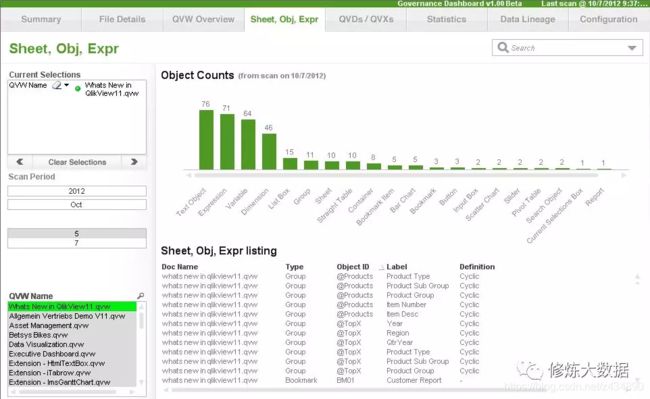Select day 5 in the scan list

[x=77, y=234]
